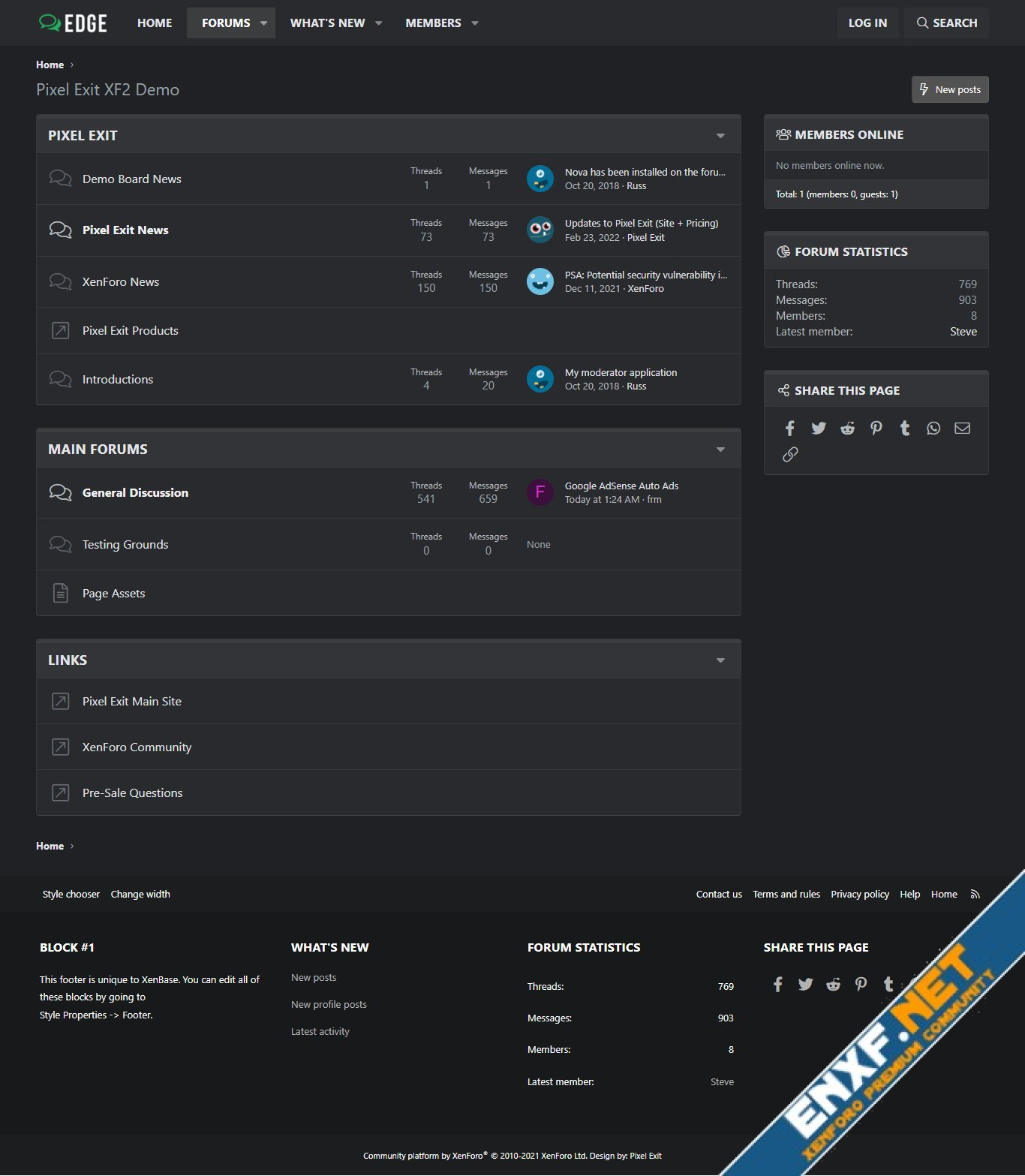Collapse the Pixel Exit category
1025x1176 pixels.
720,136
